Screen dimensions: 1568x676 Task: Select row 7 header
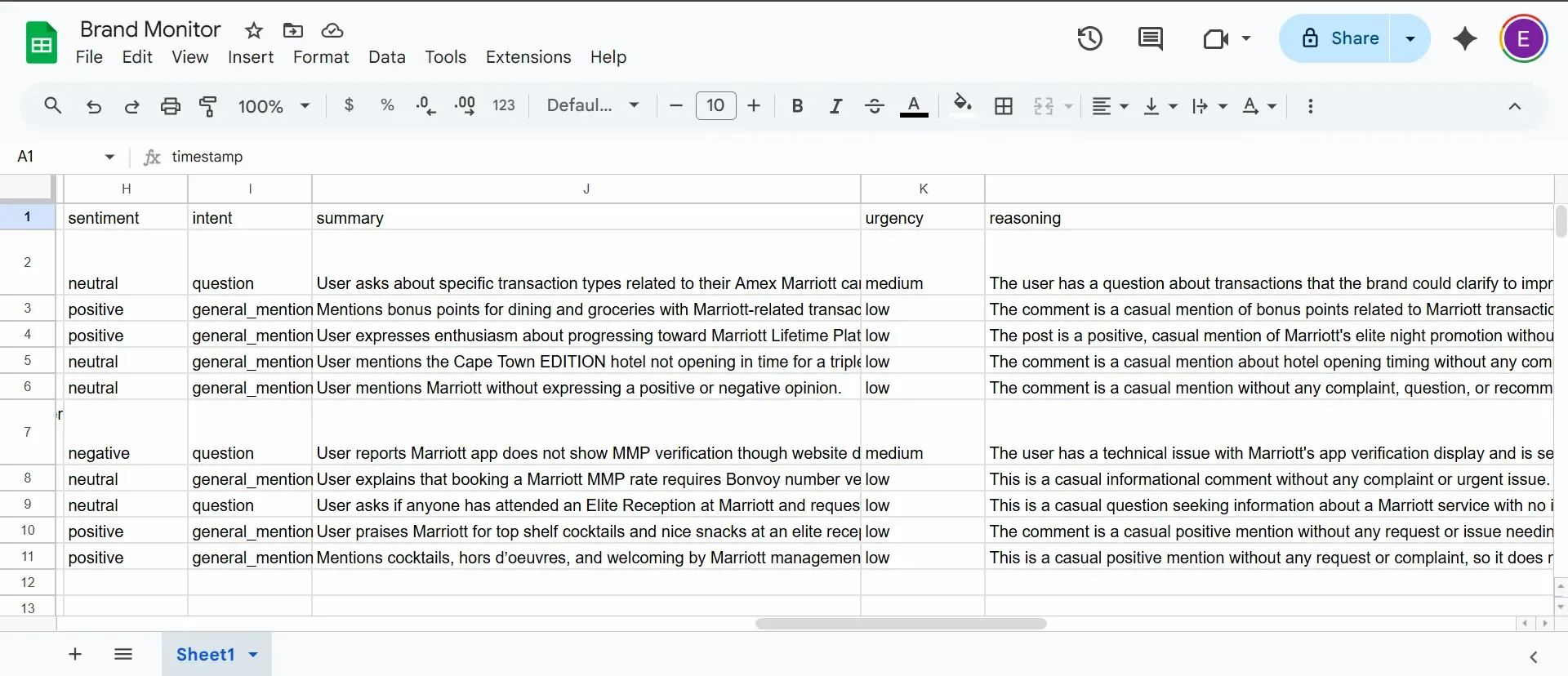[x=28, y=433]
